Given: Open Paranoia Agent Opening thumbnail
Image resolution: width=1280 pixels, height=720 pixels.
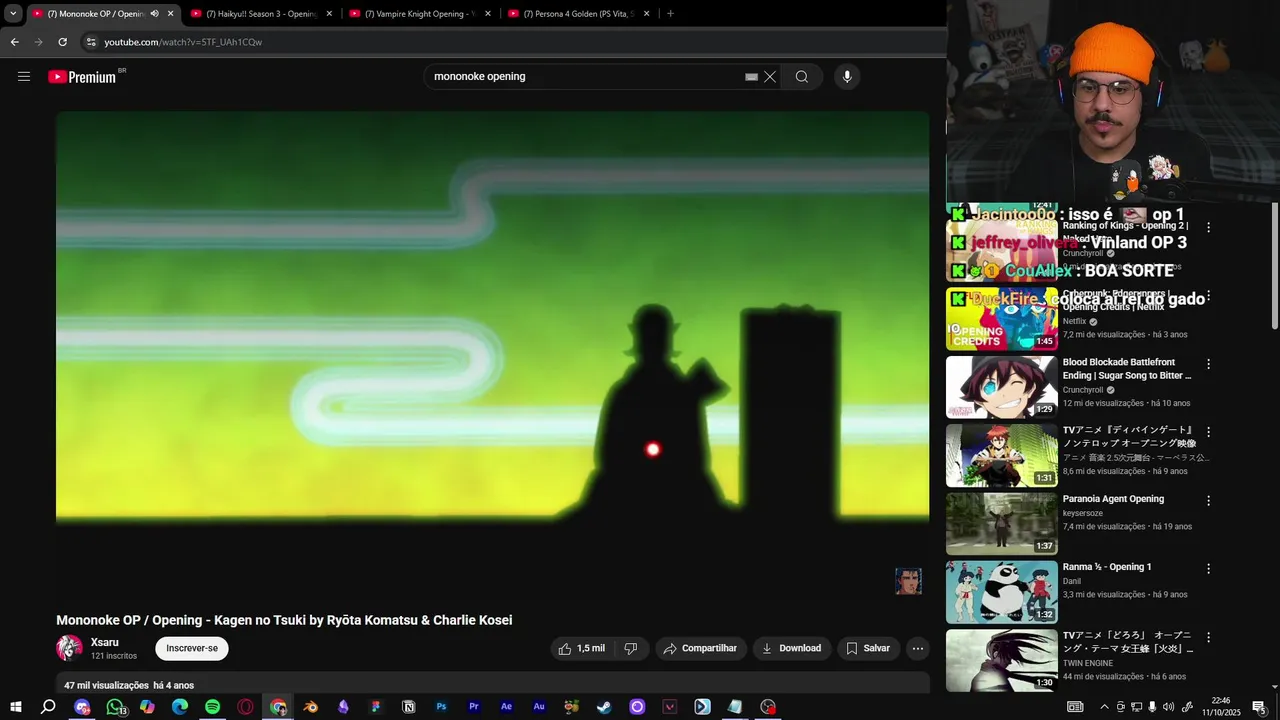Looking at the screenshot, I should point(1002,524).
